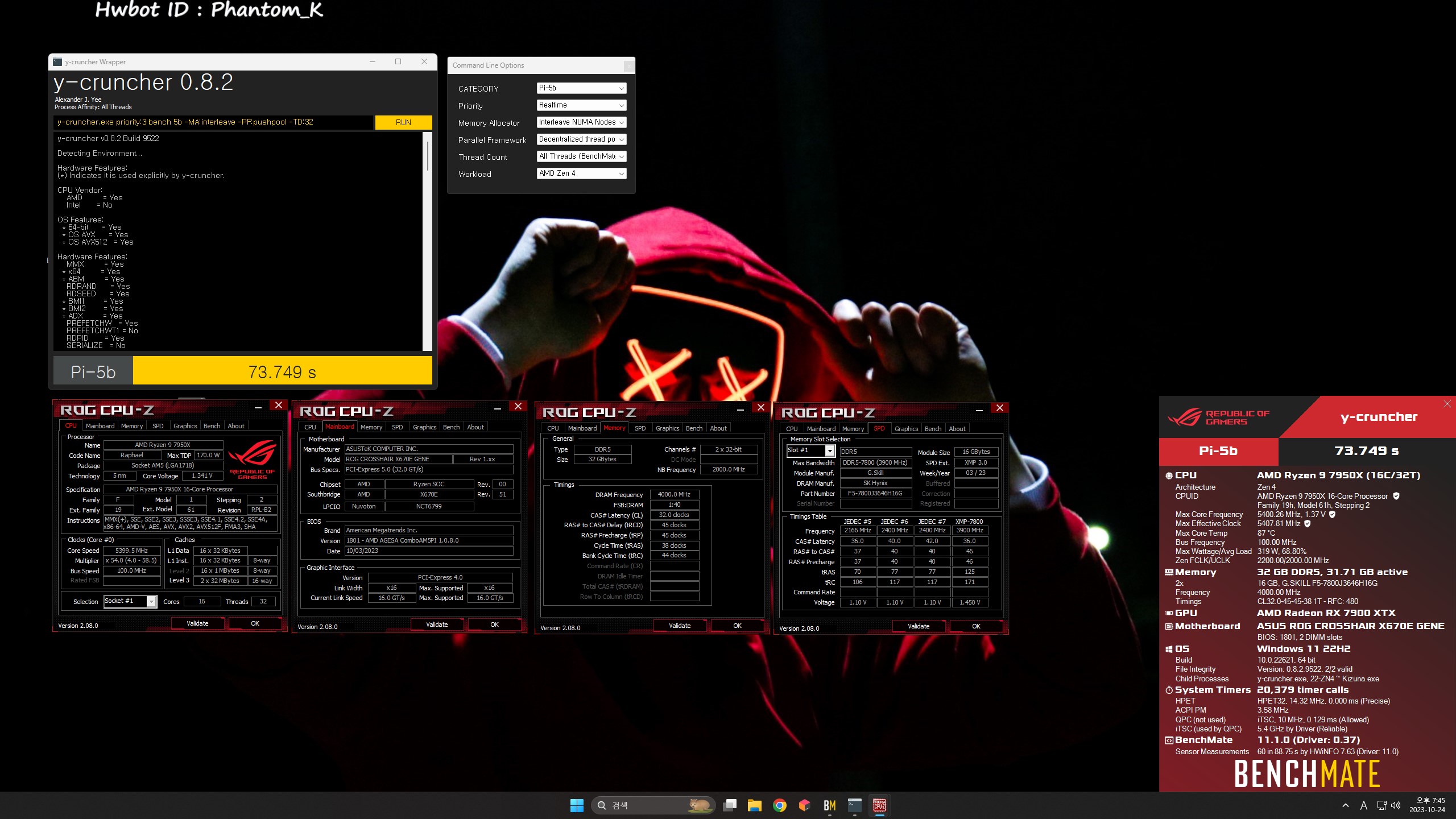Click BIOS version 1801 AGESA field
Image resolution: width=1456 pixels, height=819 pixels.
click(429, 540)
